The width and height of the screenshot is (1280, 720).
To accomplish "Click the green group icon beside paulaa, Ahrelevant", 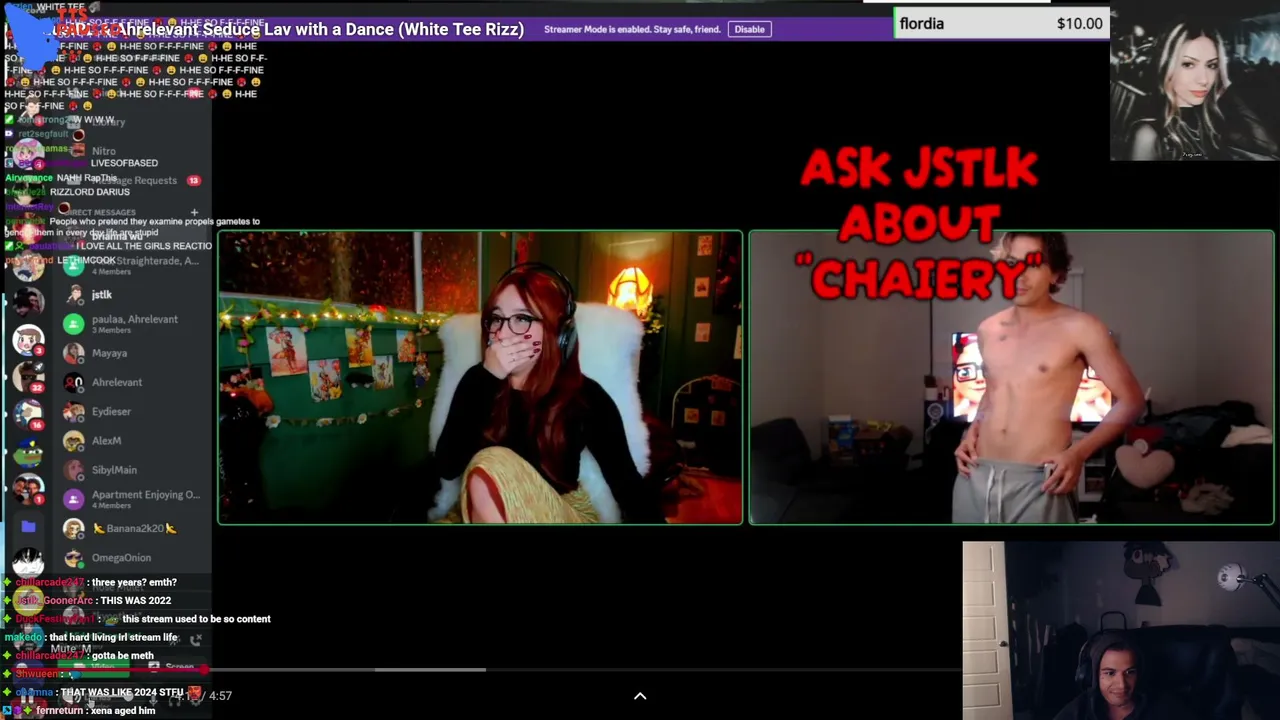I will pos(73,323).
